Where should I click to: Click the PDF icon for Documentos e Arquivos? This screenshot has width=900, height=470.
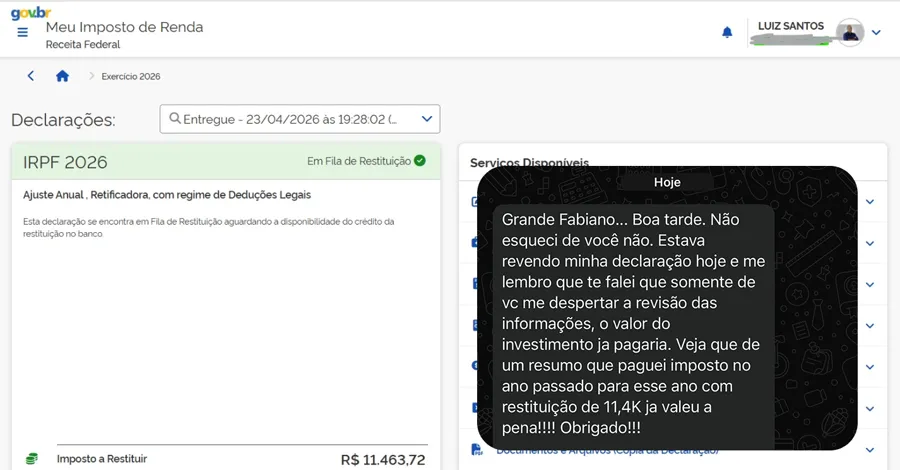pos(476,449)
